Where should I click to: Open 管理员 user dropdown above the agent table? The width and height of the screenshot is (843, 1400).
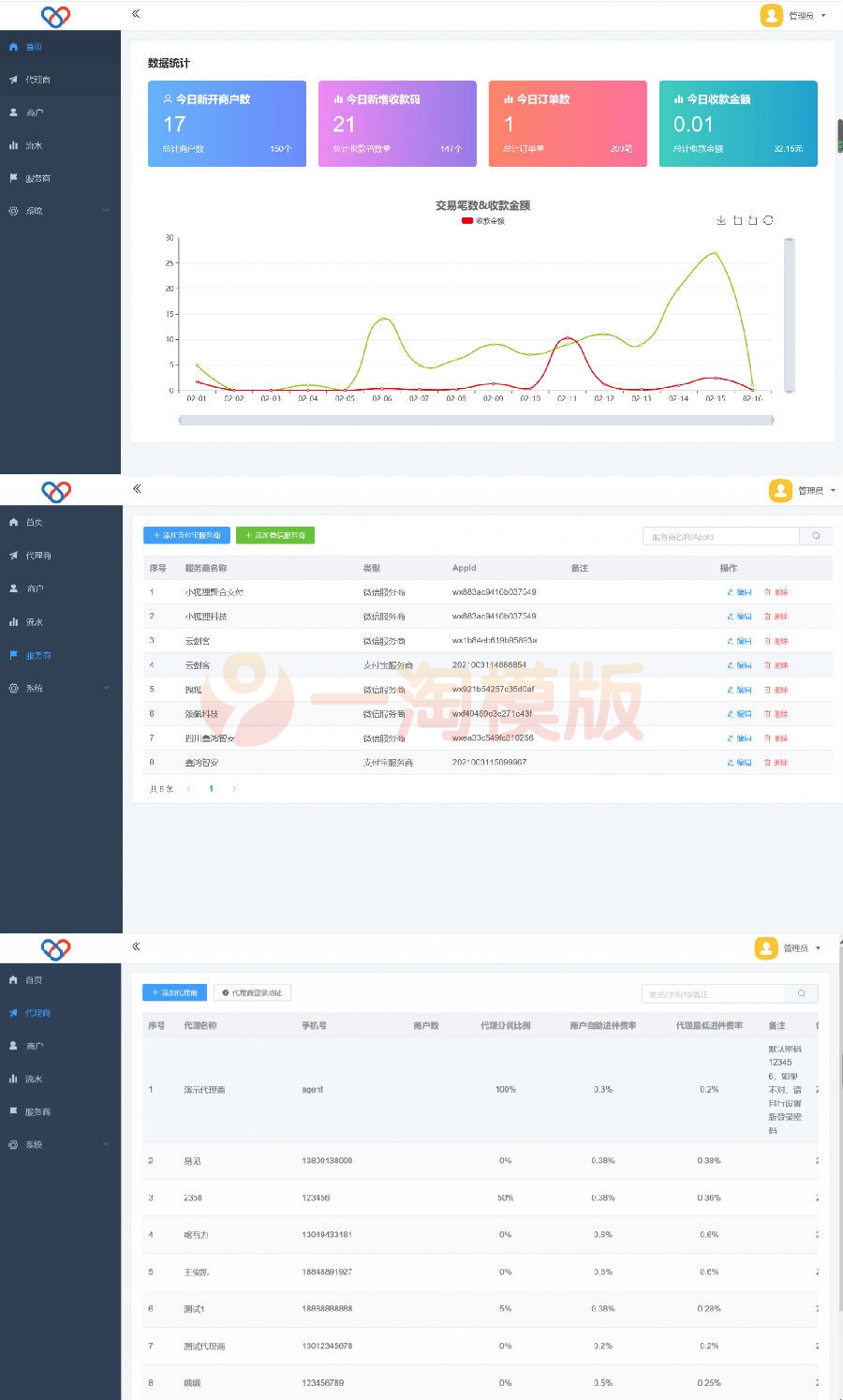pyautogui.click(x=789, y=948)
